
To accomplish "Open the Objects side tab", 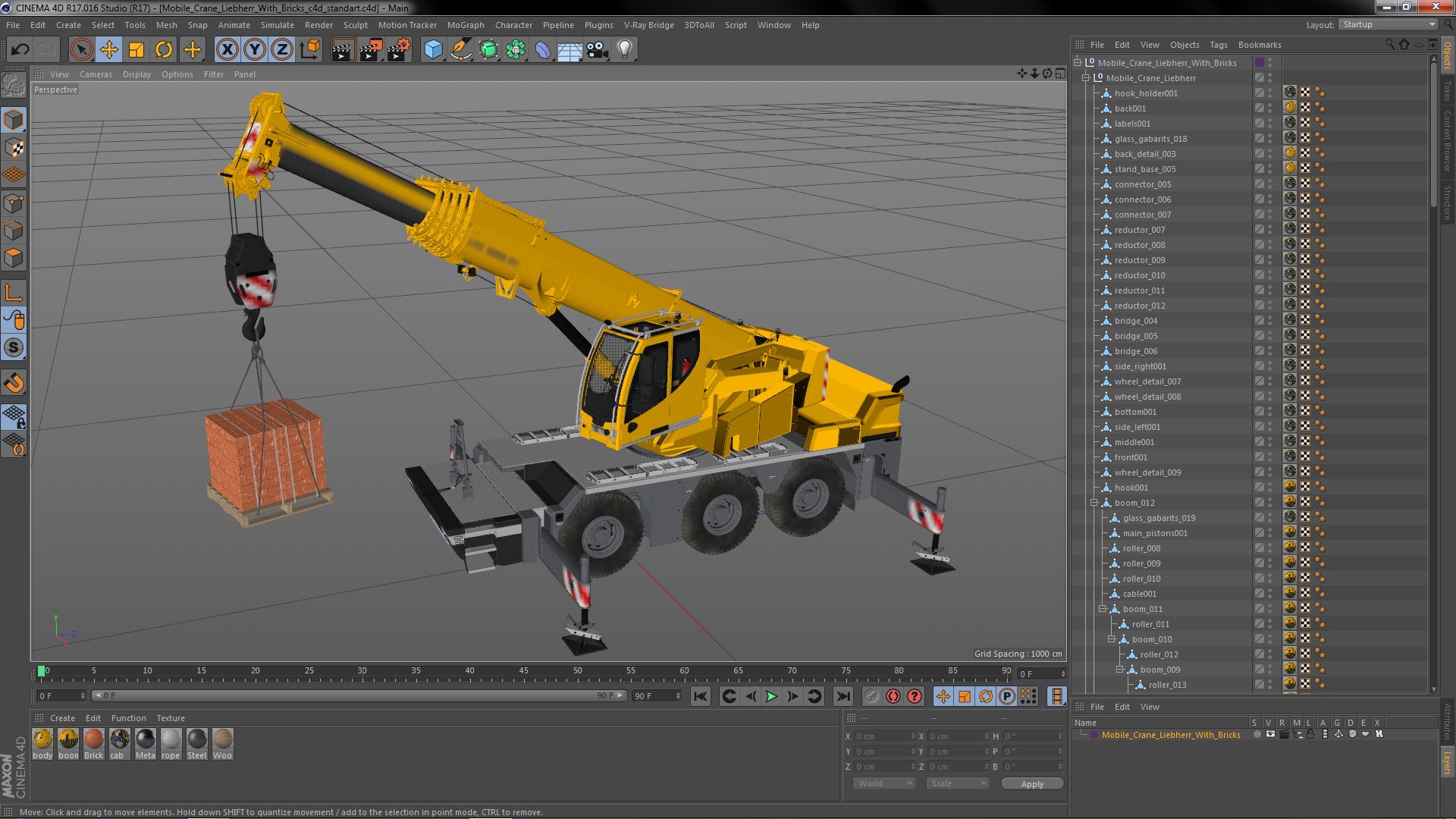I will click(x=1447, y=55).
